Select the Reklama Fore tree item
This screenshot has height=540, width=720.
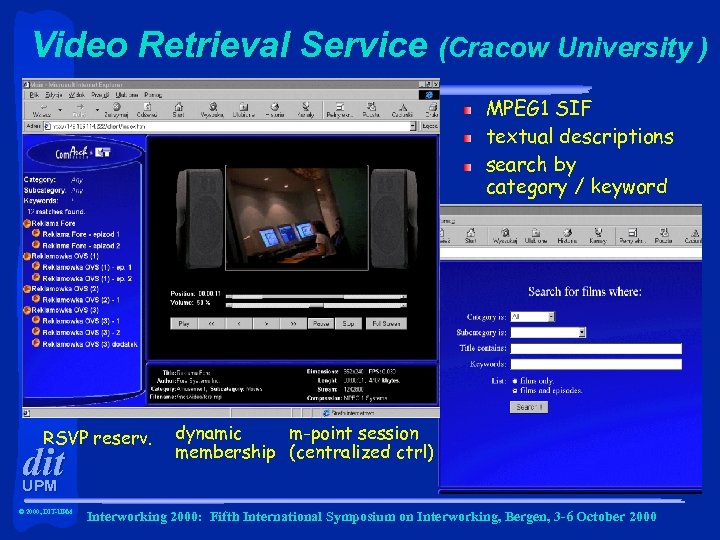(x=50, y=223)
